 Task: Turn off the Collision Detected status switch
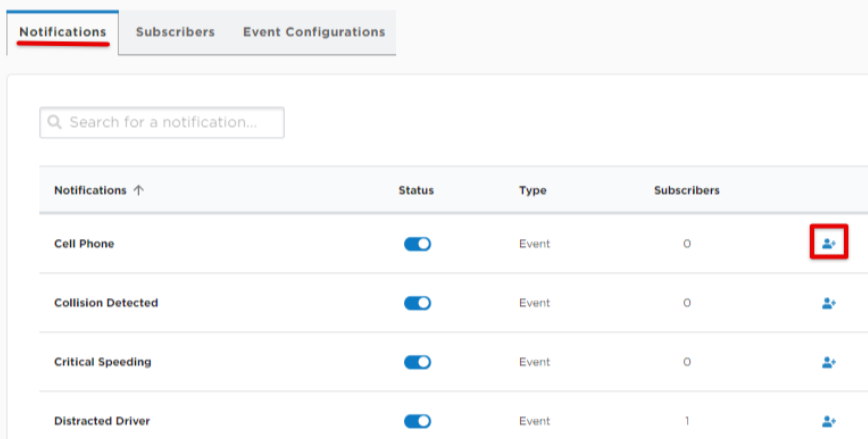coord(417,303)
